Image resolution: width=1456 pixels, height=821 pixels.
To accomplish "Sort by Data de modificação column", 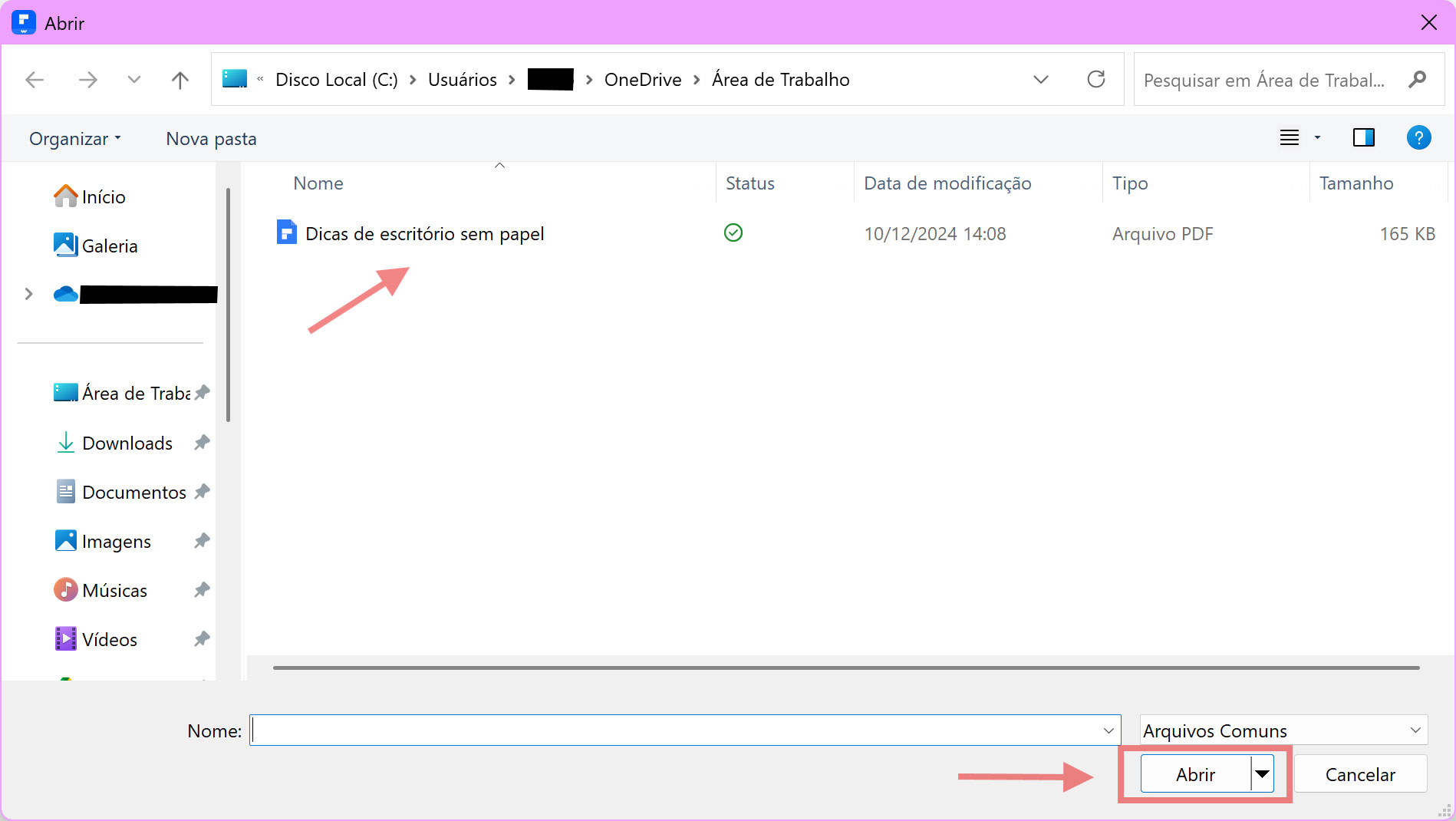I will click(x=947, y=183).
